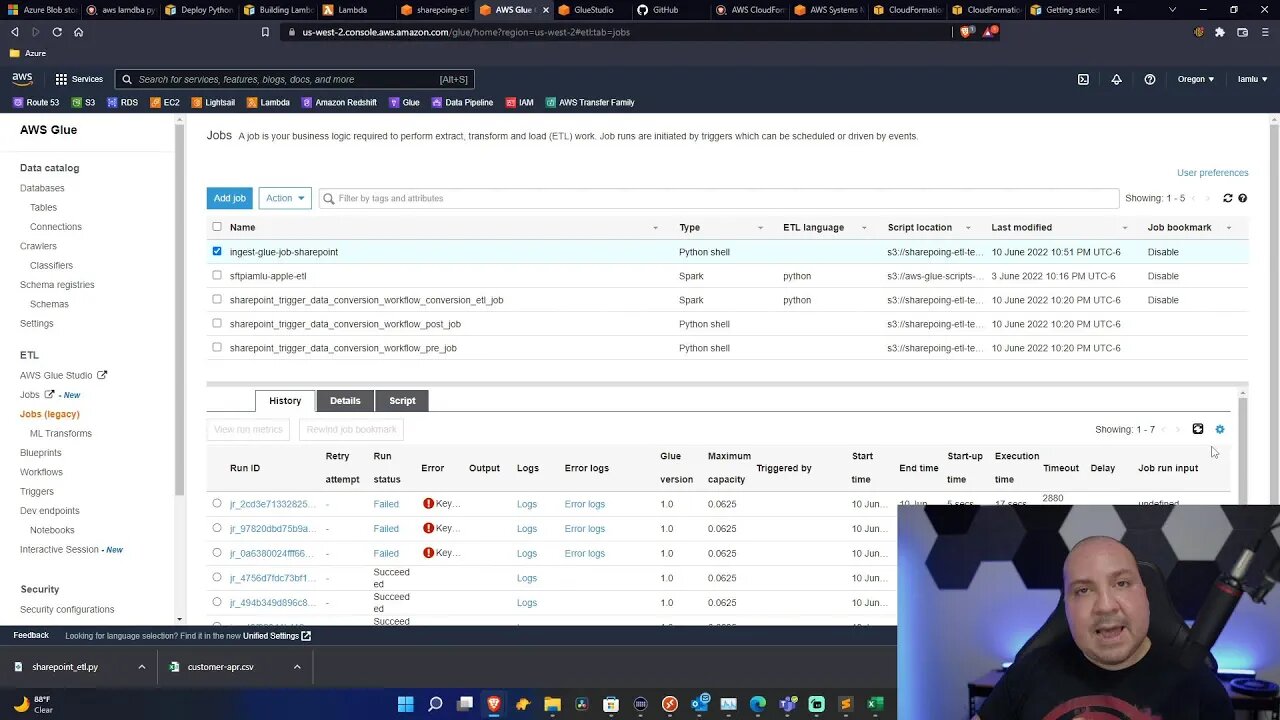Click the Brave Rewards triangle icon
Screen dimensions: 1280x720
coord(990,32)
